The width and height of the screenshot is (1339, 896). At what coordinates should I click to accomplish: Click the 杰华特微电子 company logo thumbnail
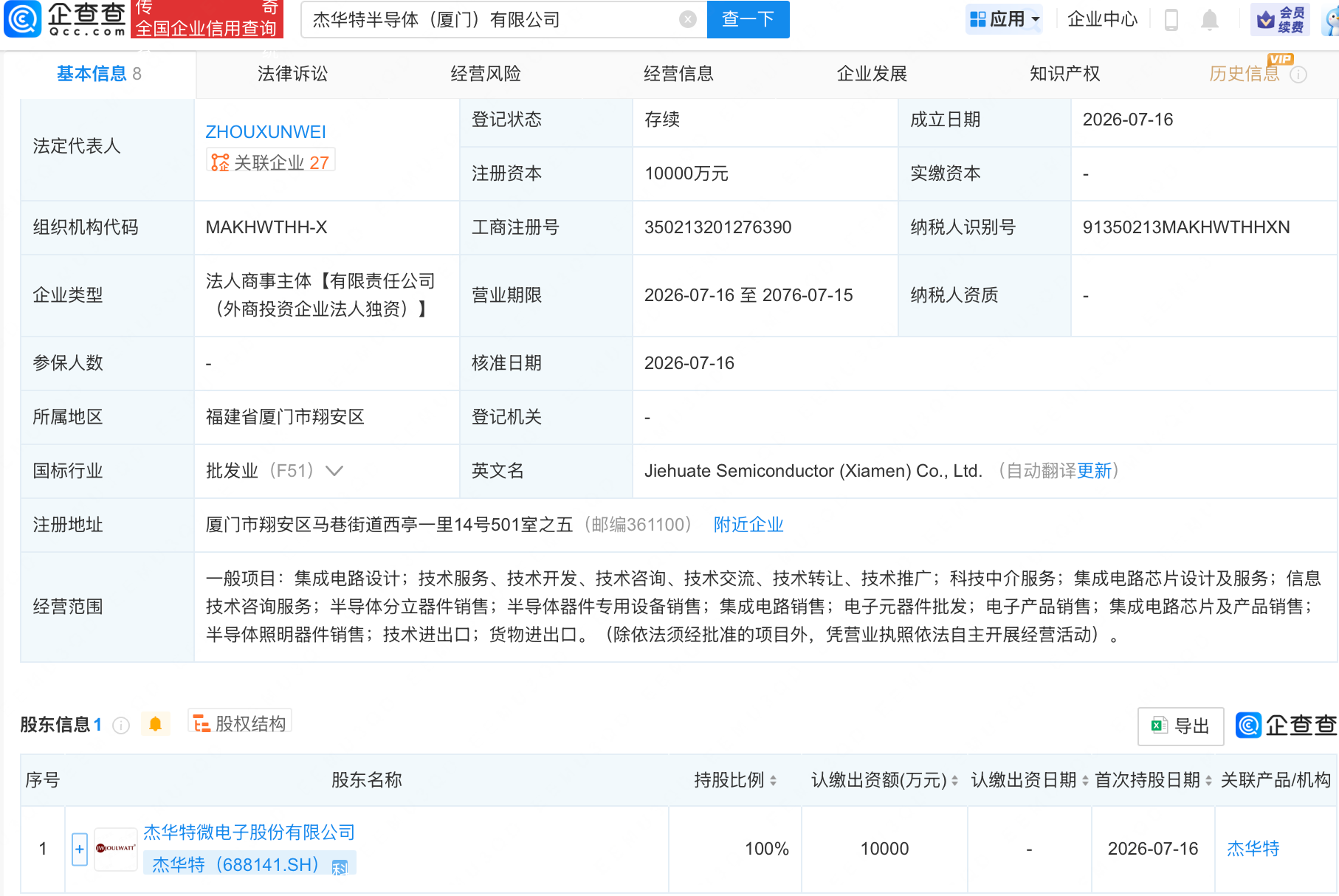pyautogui.click(x=116, y=849)
